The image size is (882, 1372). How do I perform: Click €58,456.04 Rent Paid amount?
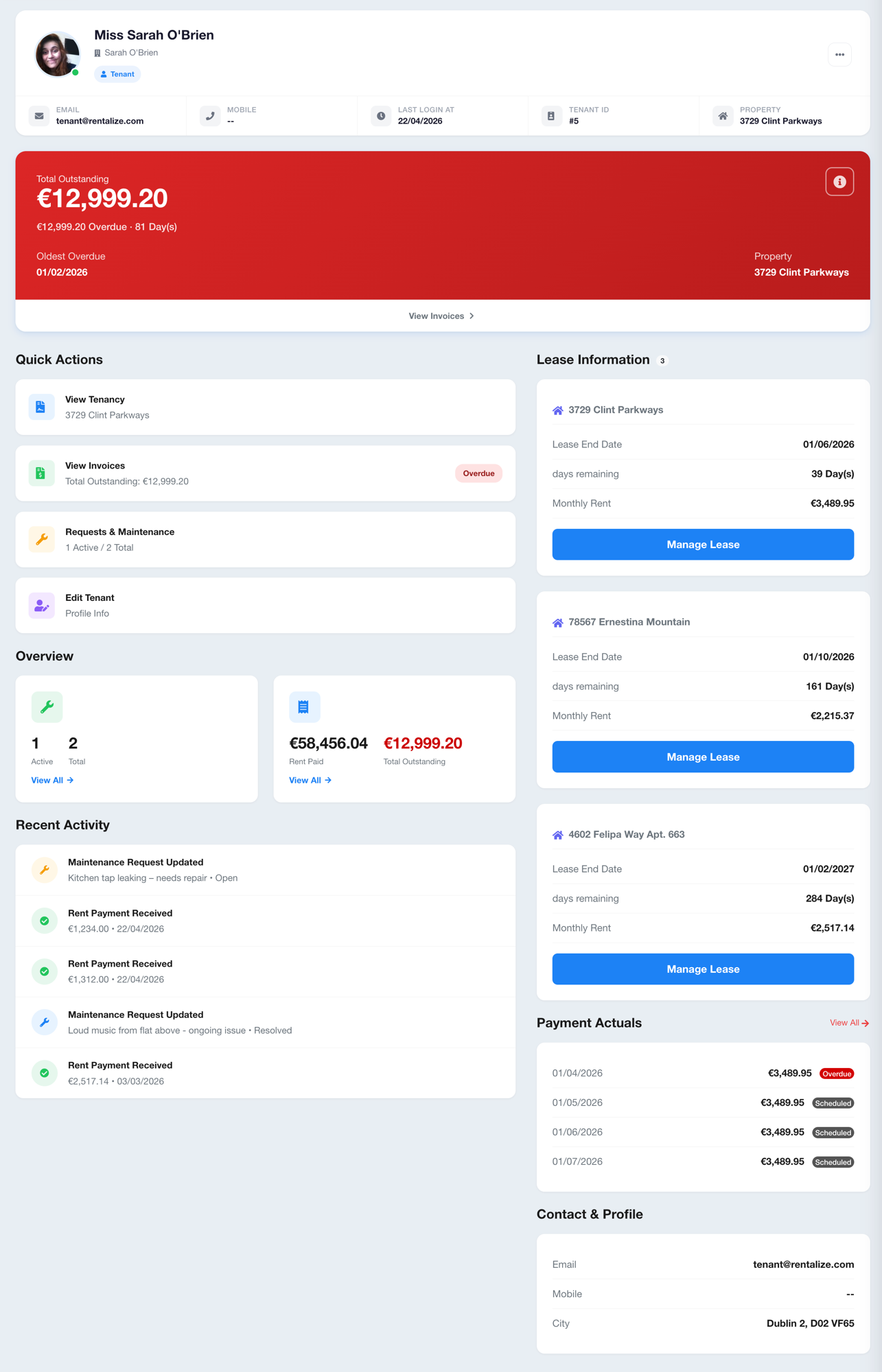(x=328, y=743)
